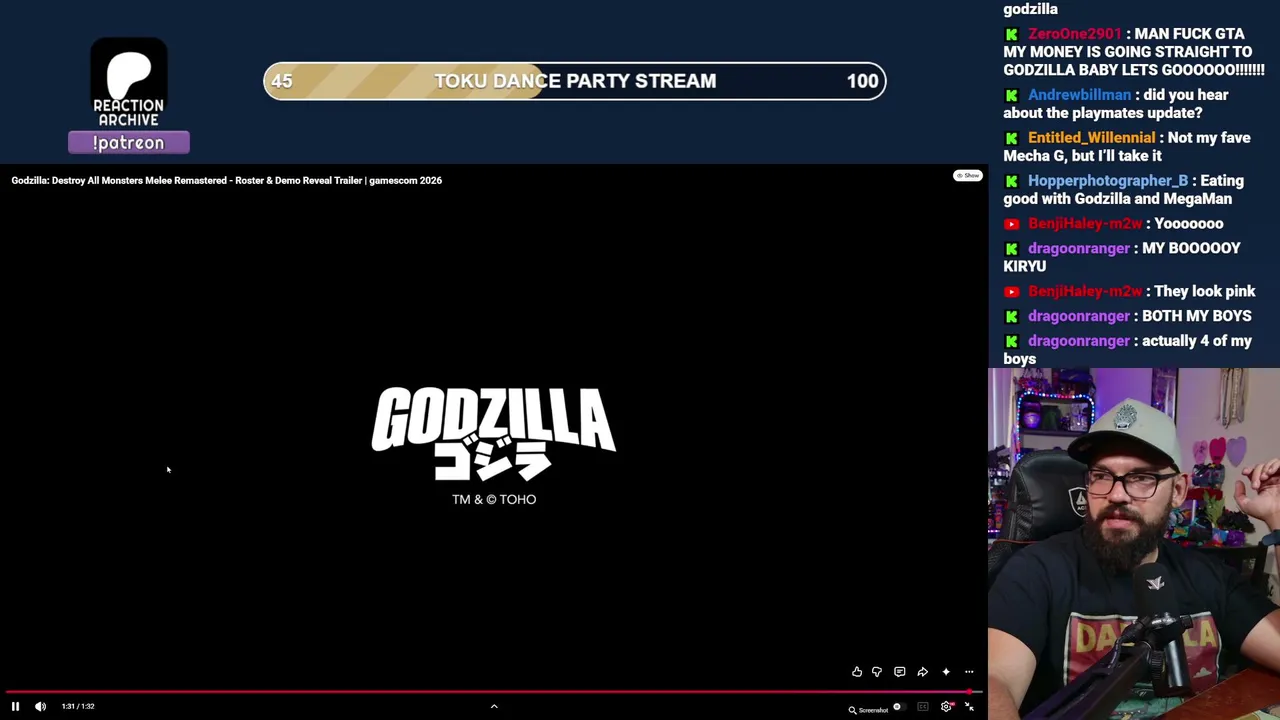
Task: Click the YouTube icon beside 'Yooooooo' message
Action: (x=1012, y=224)
